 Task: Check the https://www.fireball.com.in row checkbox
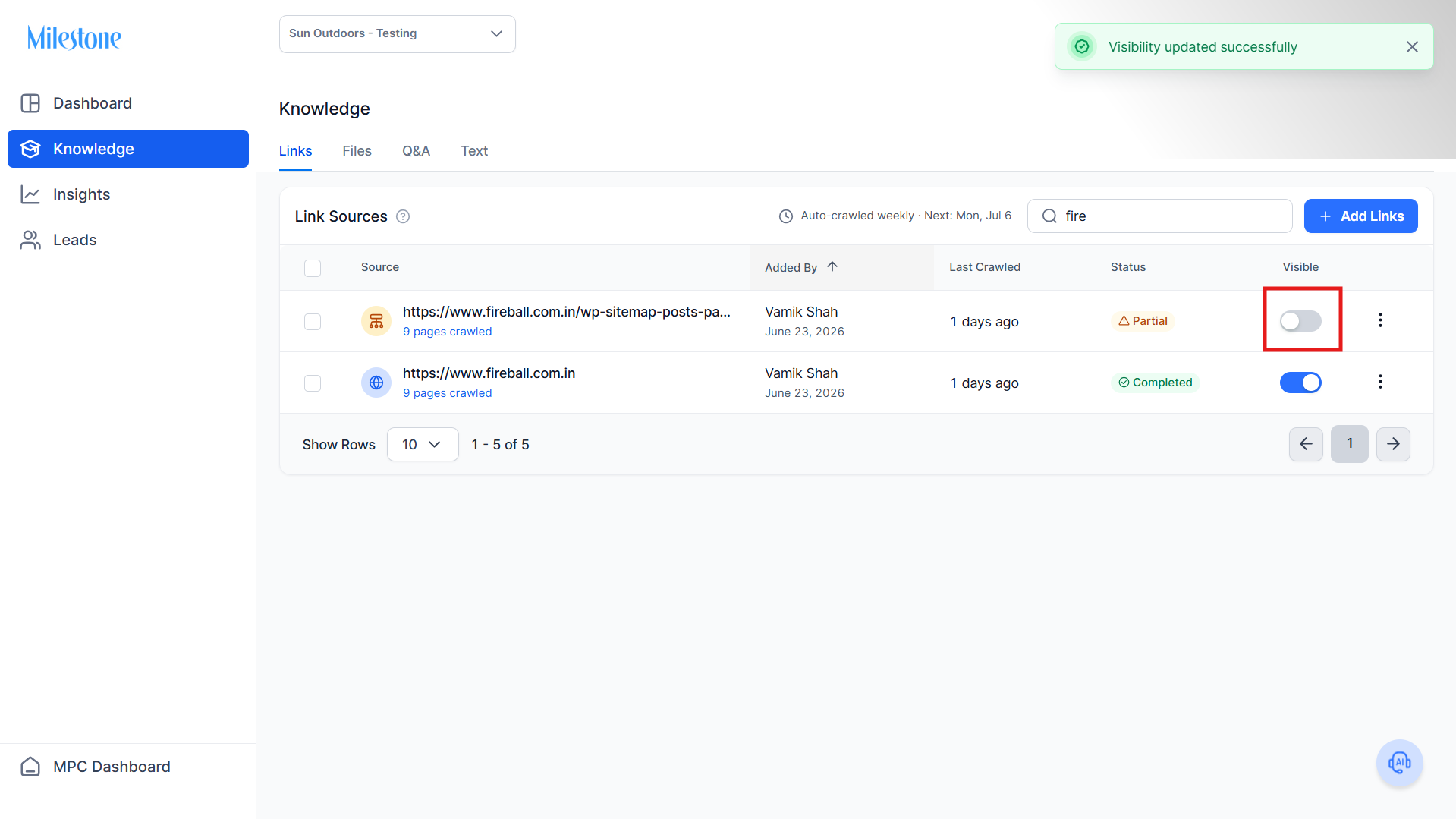(x=313, y=383)
